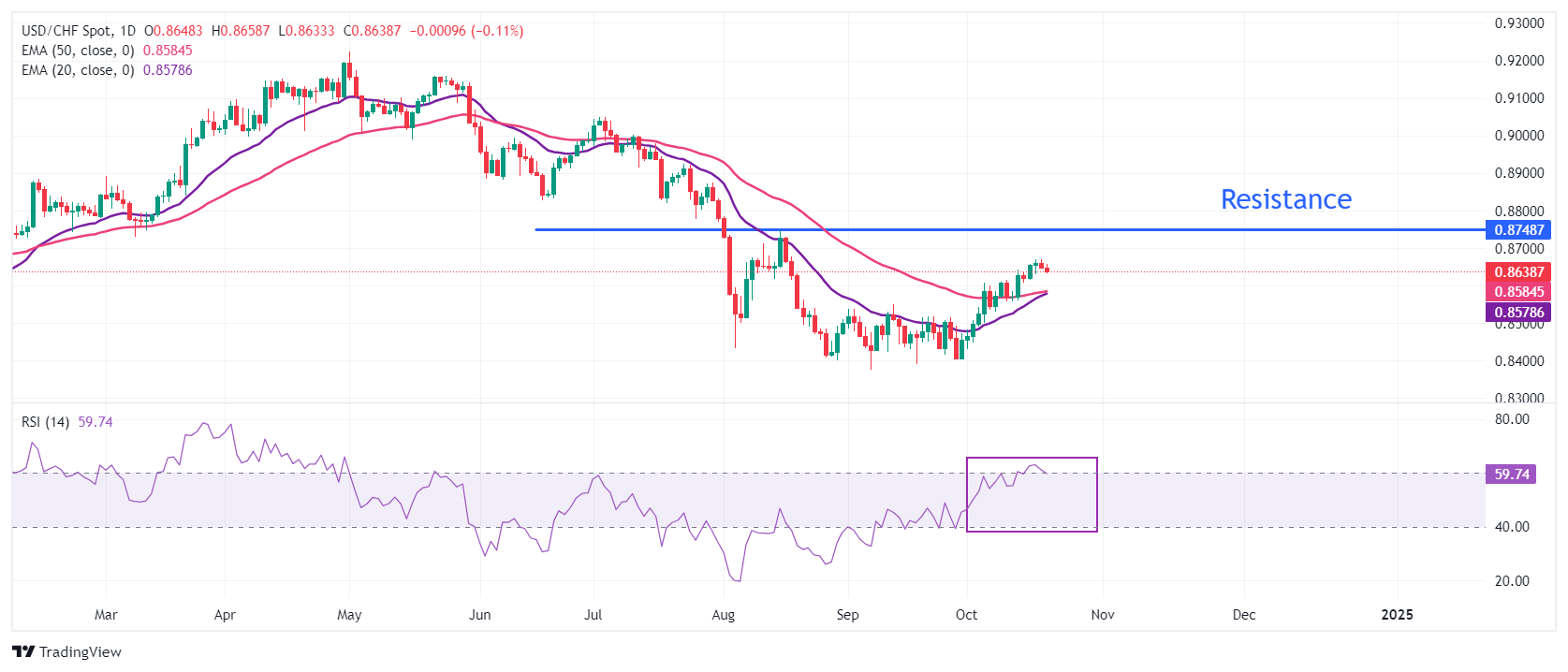Click the Aug label on the time axis
This screenshot has height=672, width=1568.
pos(723,615)
